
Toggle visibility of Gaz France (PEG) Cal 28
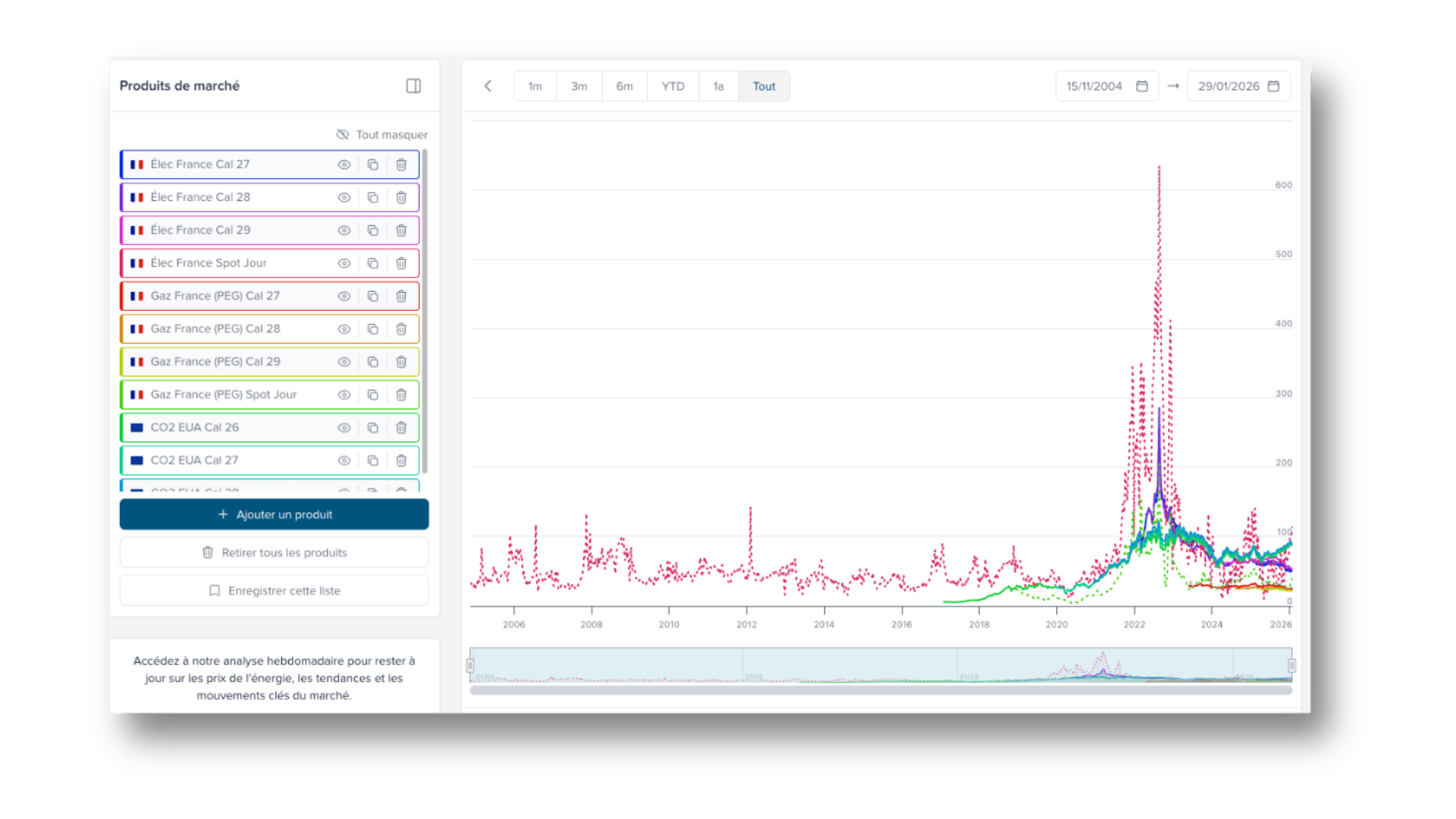point(344,329)
